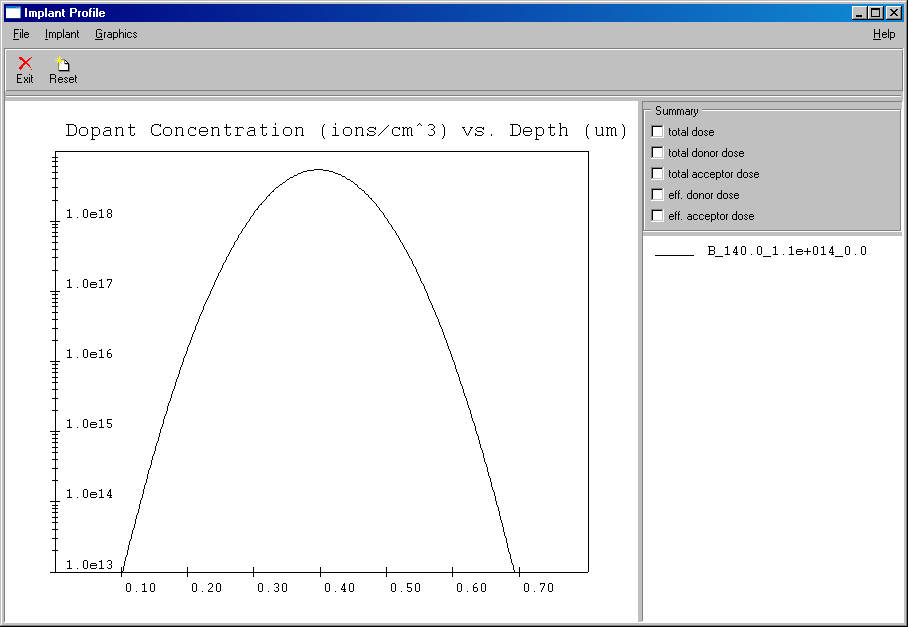The height and width of the screenshot is (627, 908).
Task: Check the total donor dose option
Action: (x=657, y=153)
